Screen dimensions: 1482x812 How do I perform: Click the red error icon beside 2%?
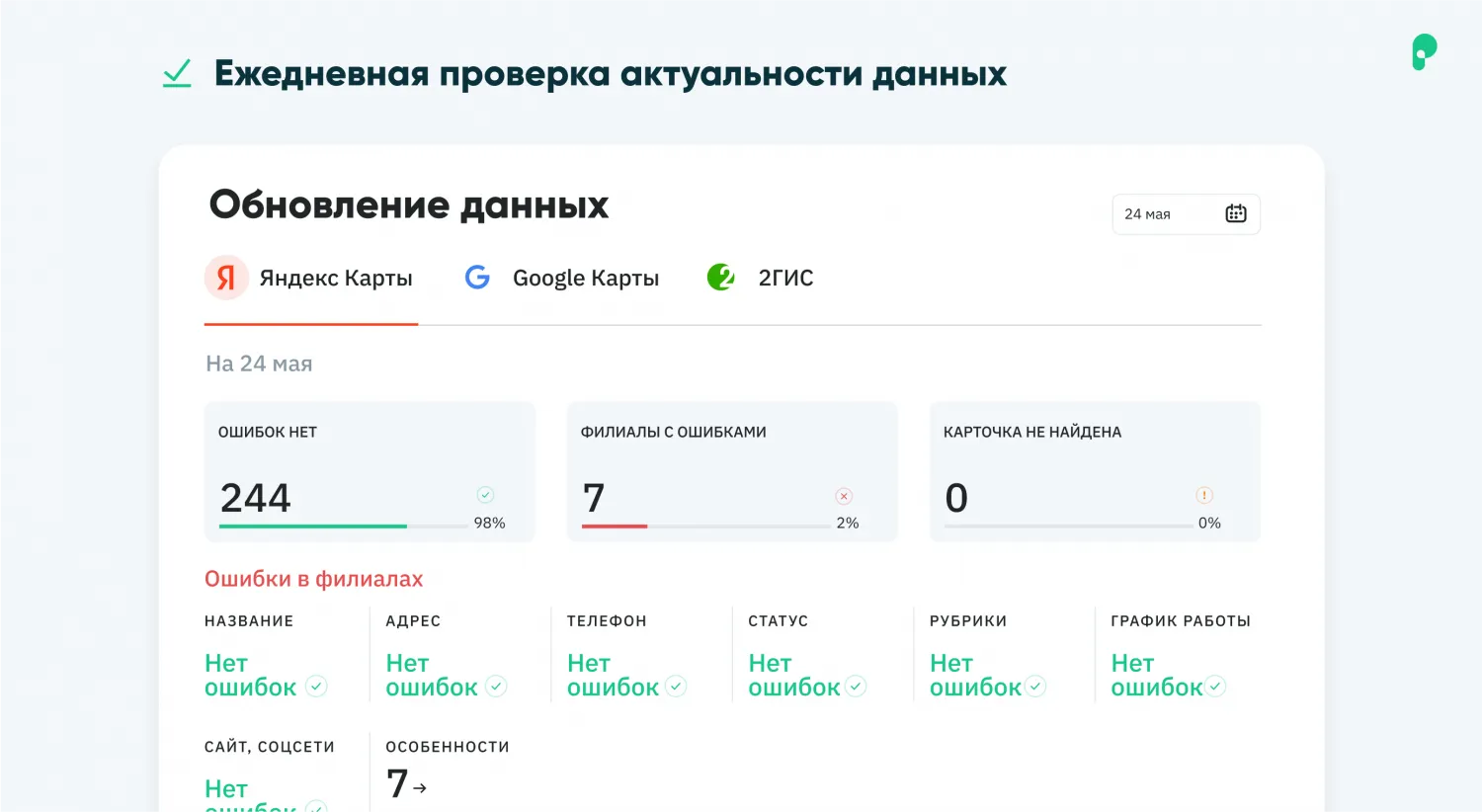point(844,496)
